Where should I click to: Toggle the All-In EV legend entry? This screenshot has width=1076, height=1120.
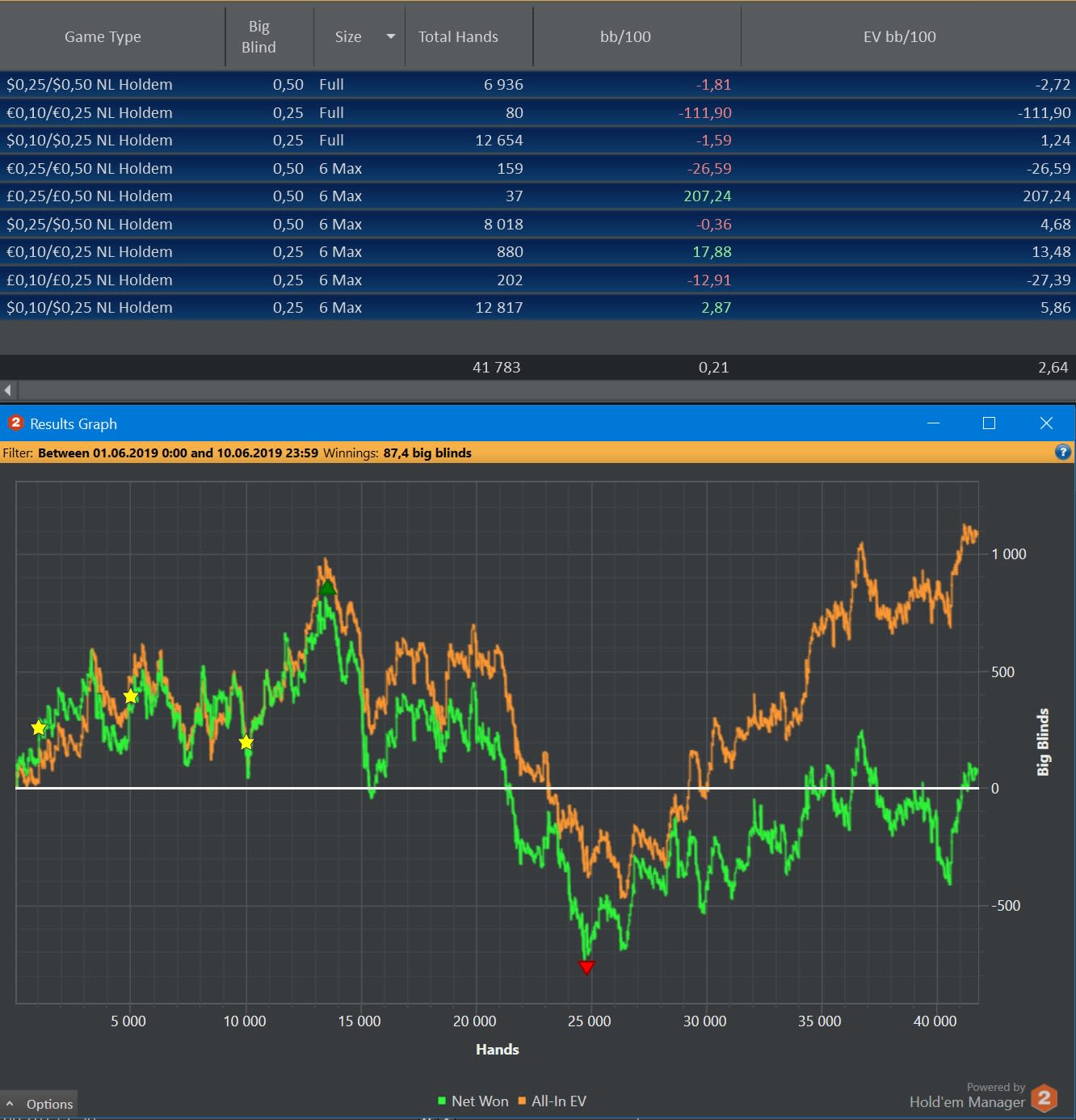[x=553, y=1101]
